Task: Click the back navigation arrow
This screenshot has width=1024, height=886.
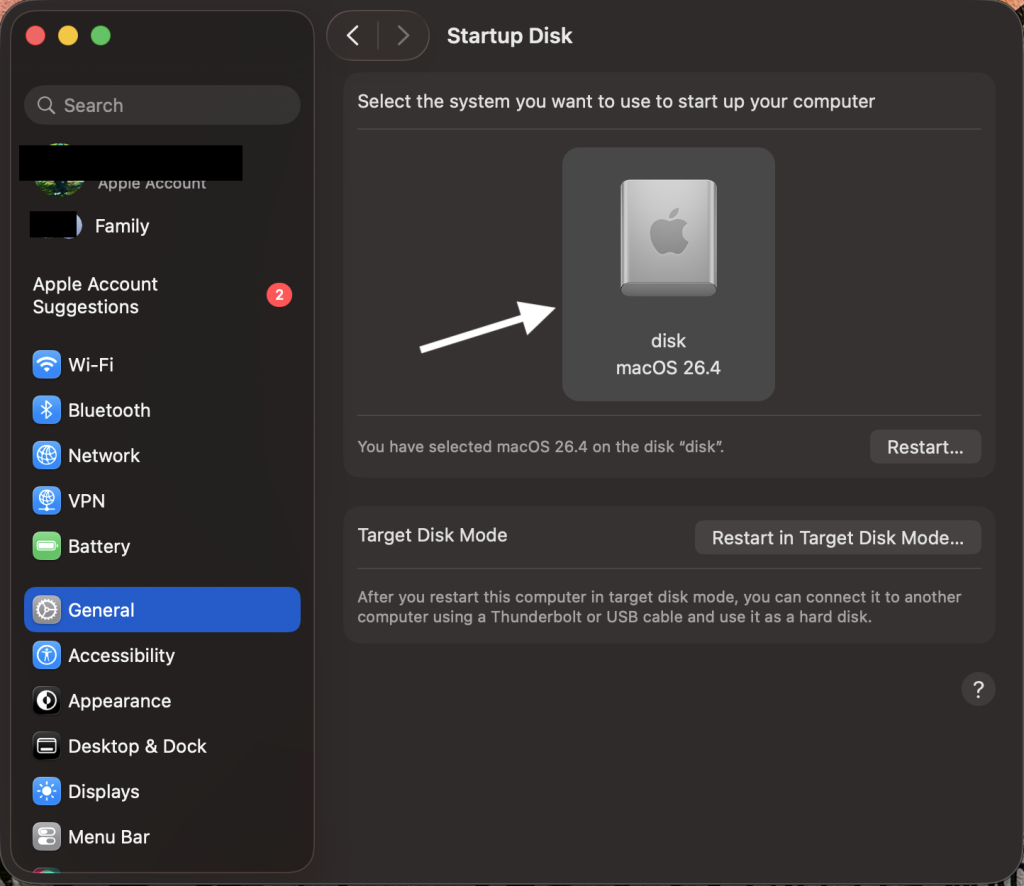Action: pos(352,35)
